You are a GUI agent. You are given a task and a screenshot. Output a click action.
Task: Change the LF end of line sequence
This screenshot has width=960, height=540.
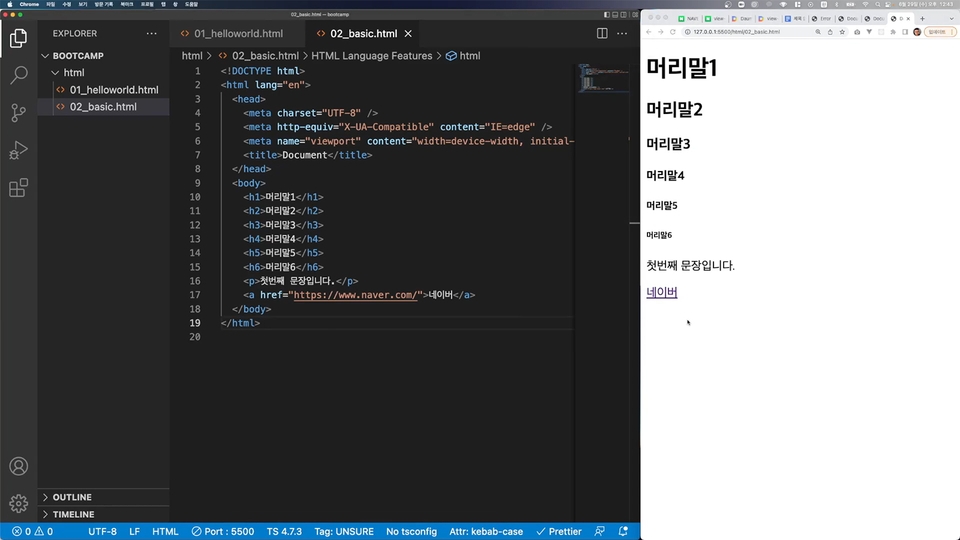click(x=134, y=531)
